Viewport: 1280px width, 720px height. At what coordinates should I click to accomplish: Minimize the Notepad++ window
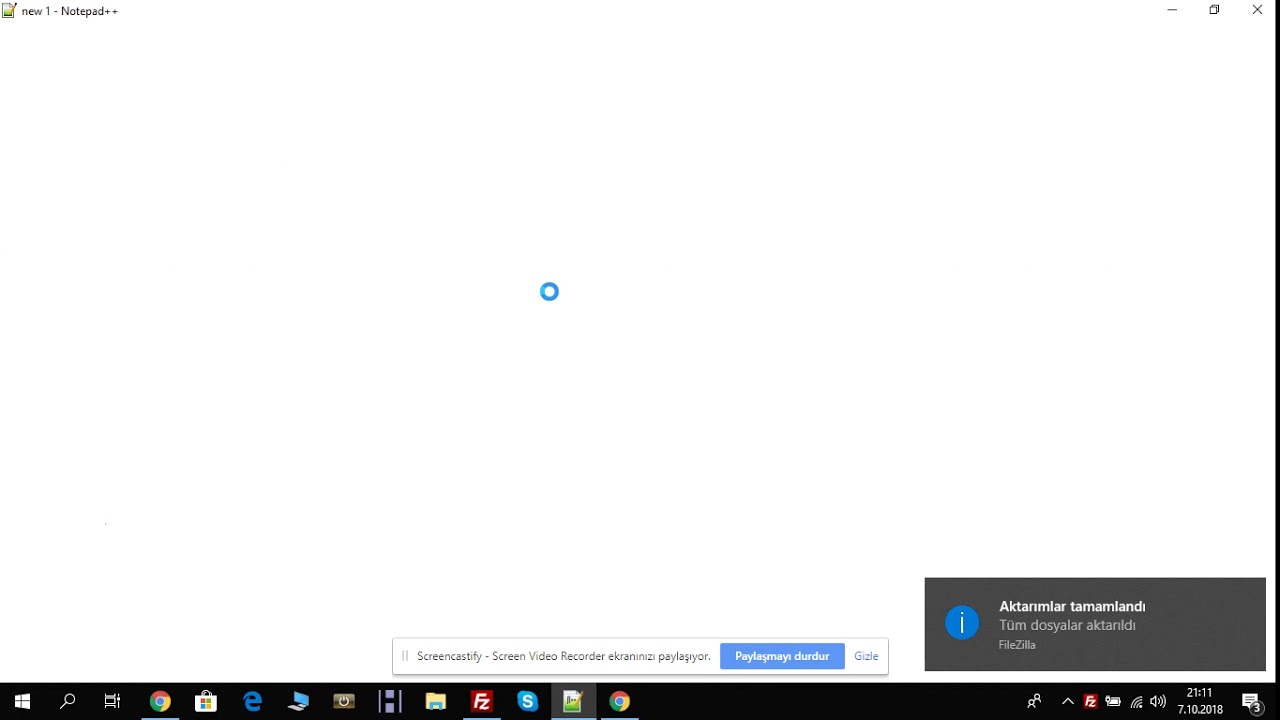pos(1172,10)
